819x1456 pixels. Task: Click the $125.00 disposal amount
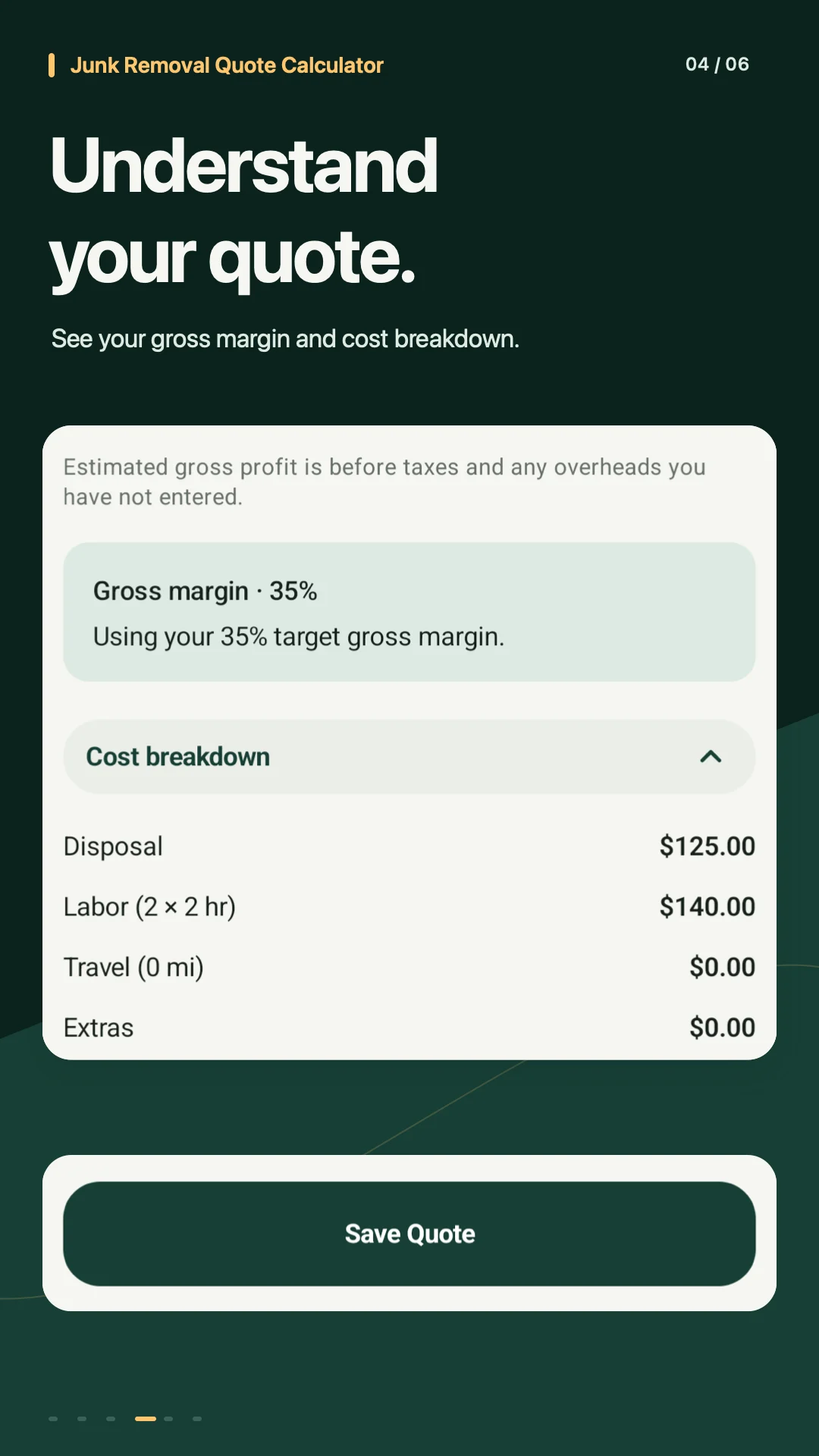click(708, 846)
